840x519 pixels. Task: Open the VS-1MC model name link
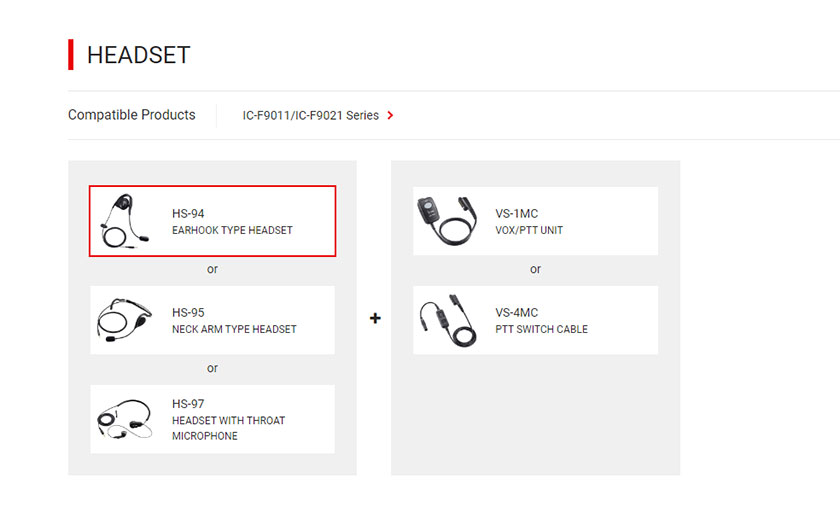516,213
